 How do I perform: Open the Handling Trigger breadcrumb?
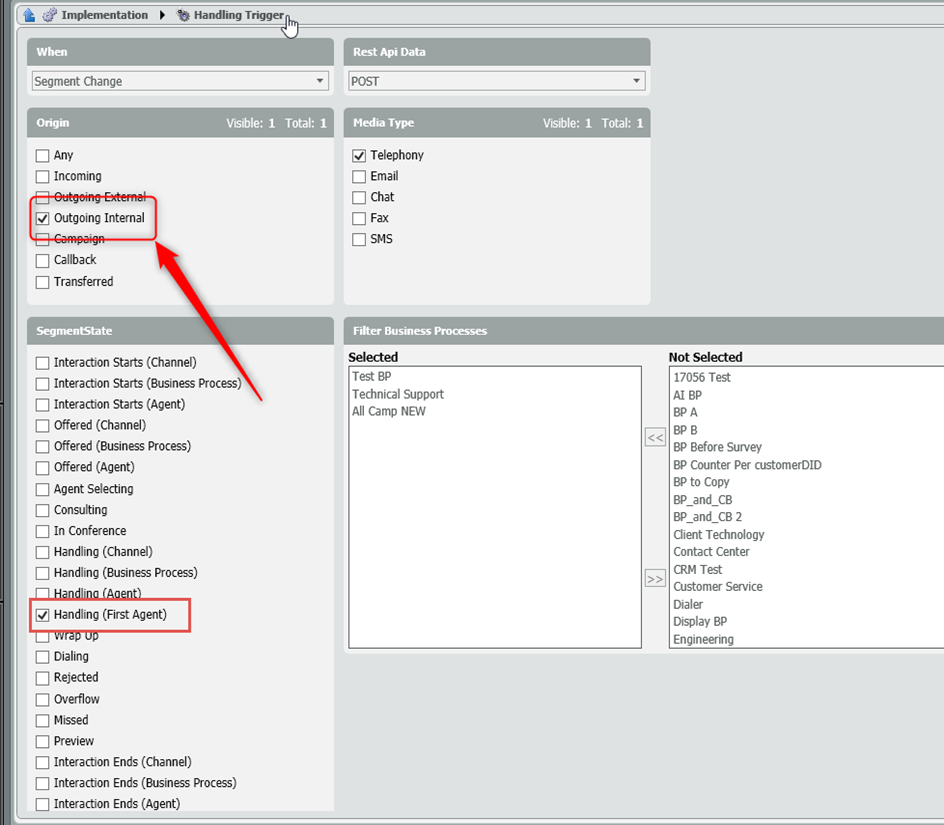point(238,15)
